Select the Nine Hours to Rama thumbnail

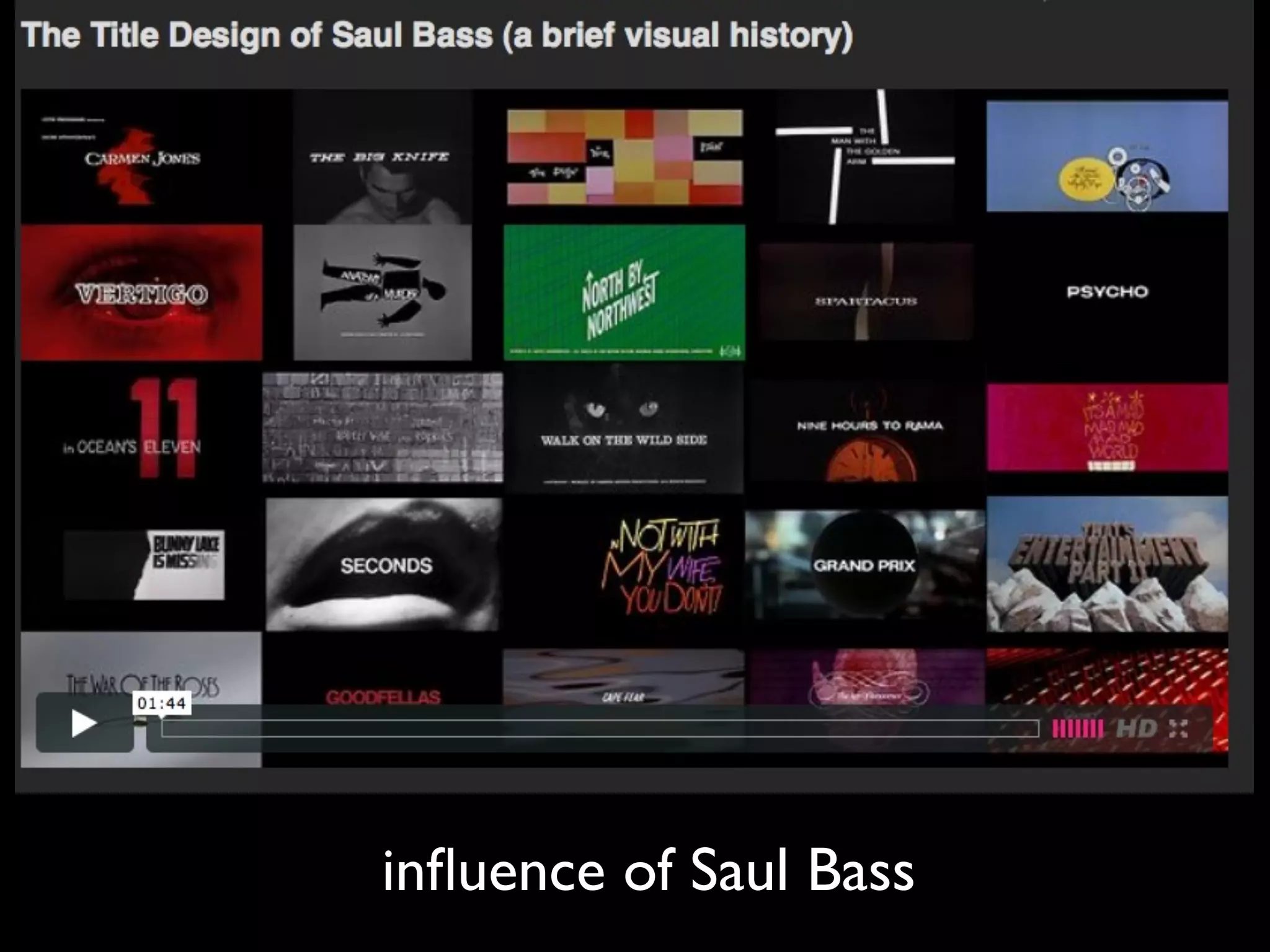(866, 429)
